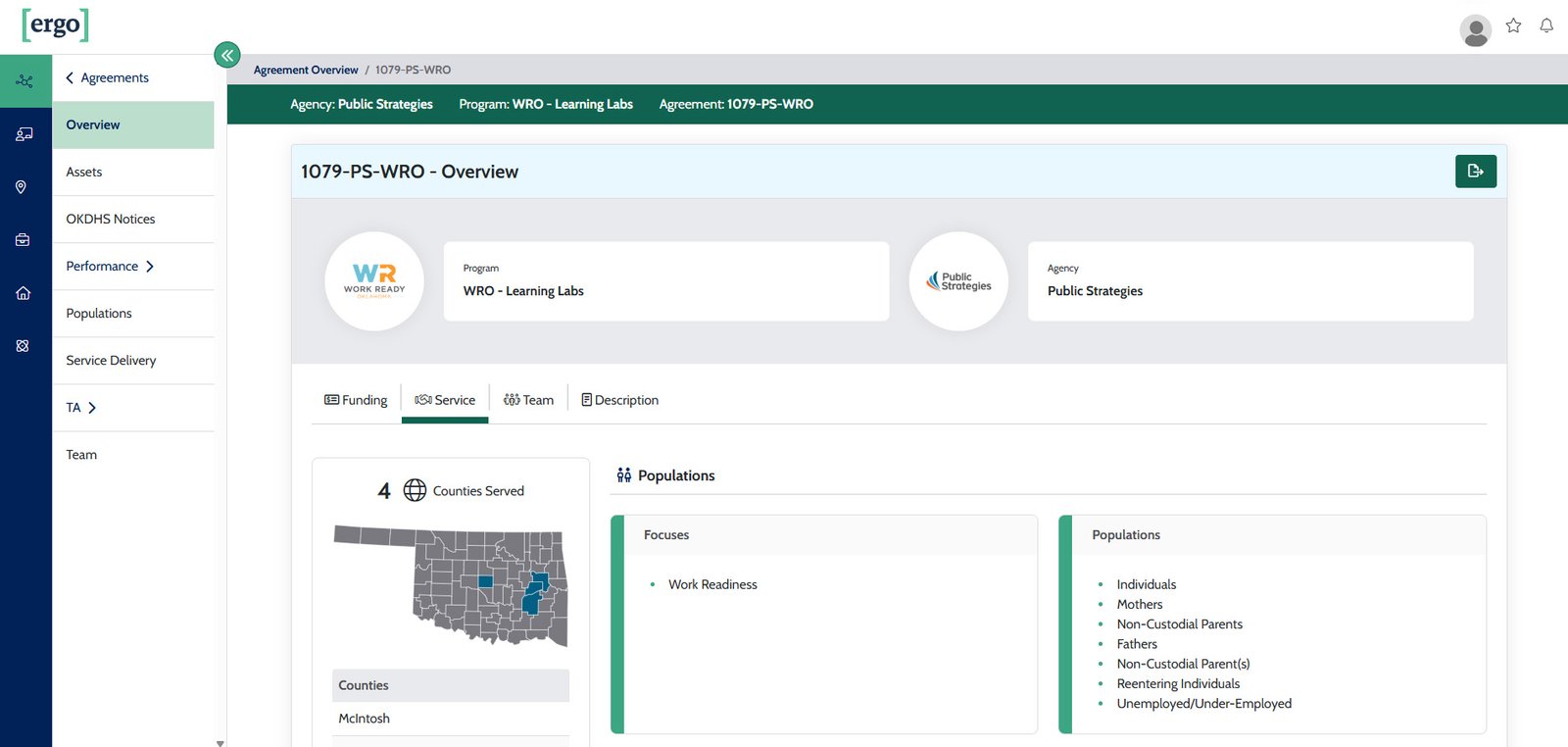
Task: Open the briefcase rail icon
Action: click(x=23, y=240)
